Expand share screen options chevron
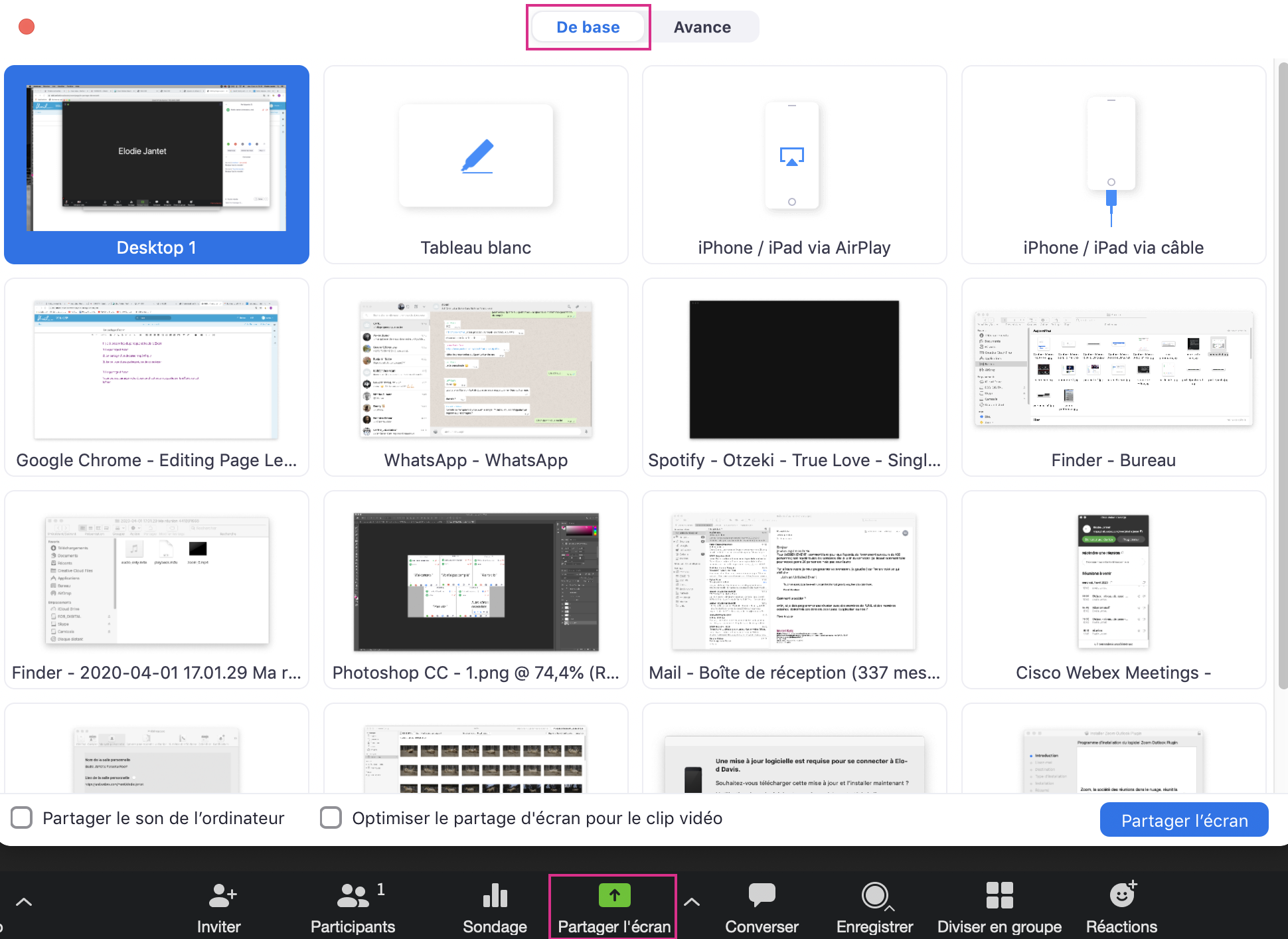This screenshot has height=939, width=1288. tap(692, 902)
